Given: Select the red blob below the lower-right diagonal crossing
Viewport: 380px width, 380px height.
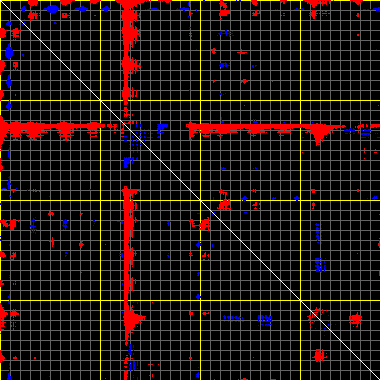Looking at the screenshot, I should click(x=319, y=356).
